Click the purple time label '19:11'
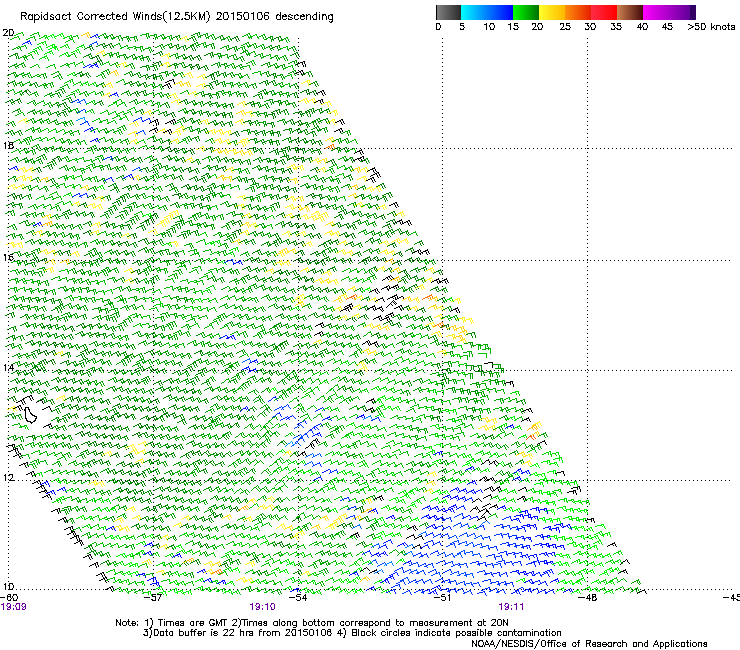Viewport: 740px width, 650px height. (x=511, y=607)
